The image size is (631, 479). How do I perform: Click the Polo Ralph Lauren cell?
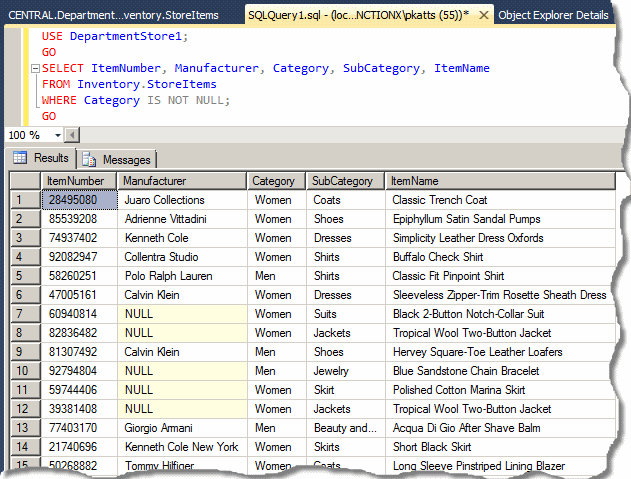point(182,276)
